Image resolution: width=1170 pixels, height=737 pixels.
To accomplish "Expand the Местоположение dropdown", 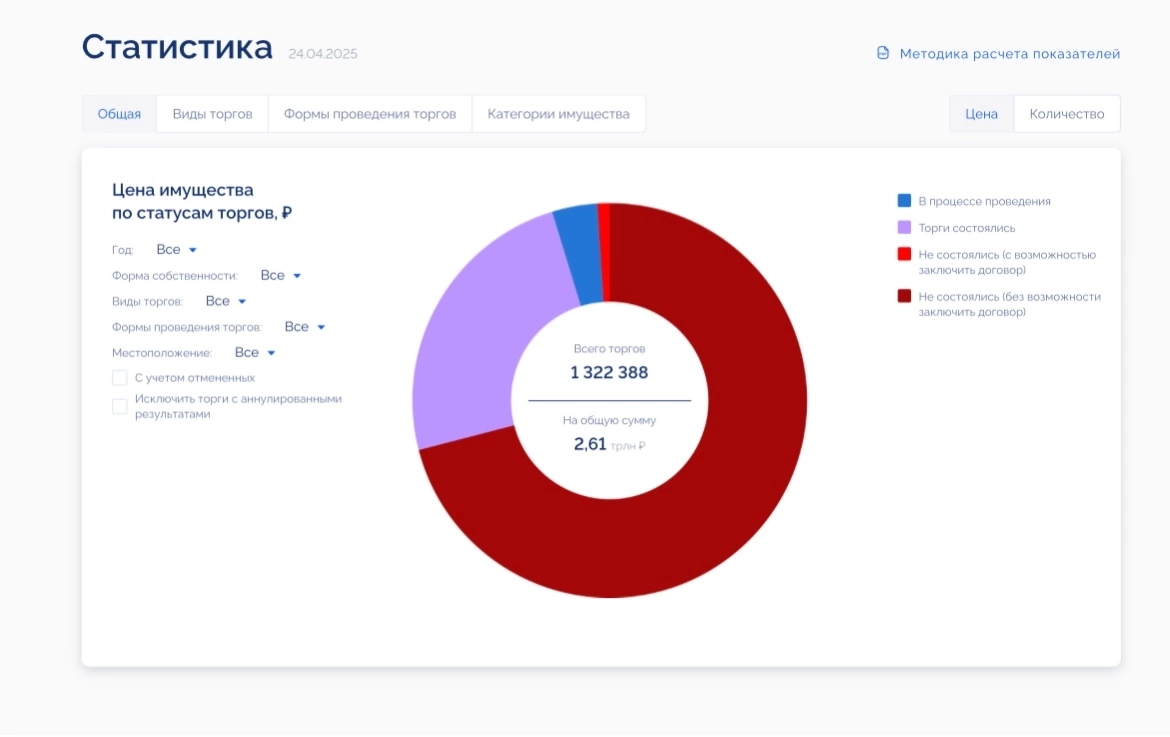I will pos(255,352).
